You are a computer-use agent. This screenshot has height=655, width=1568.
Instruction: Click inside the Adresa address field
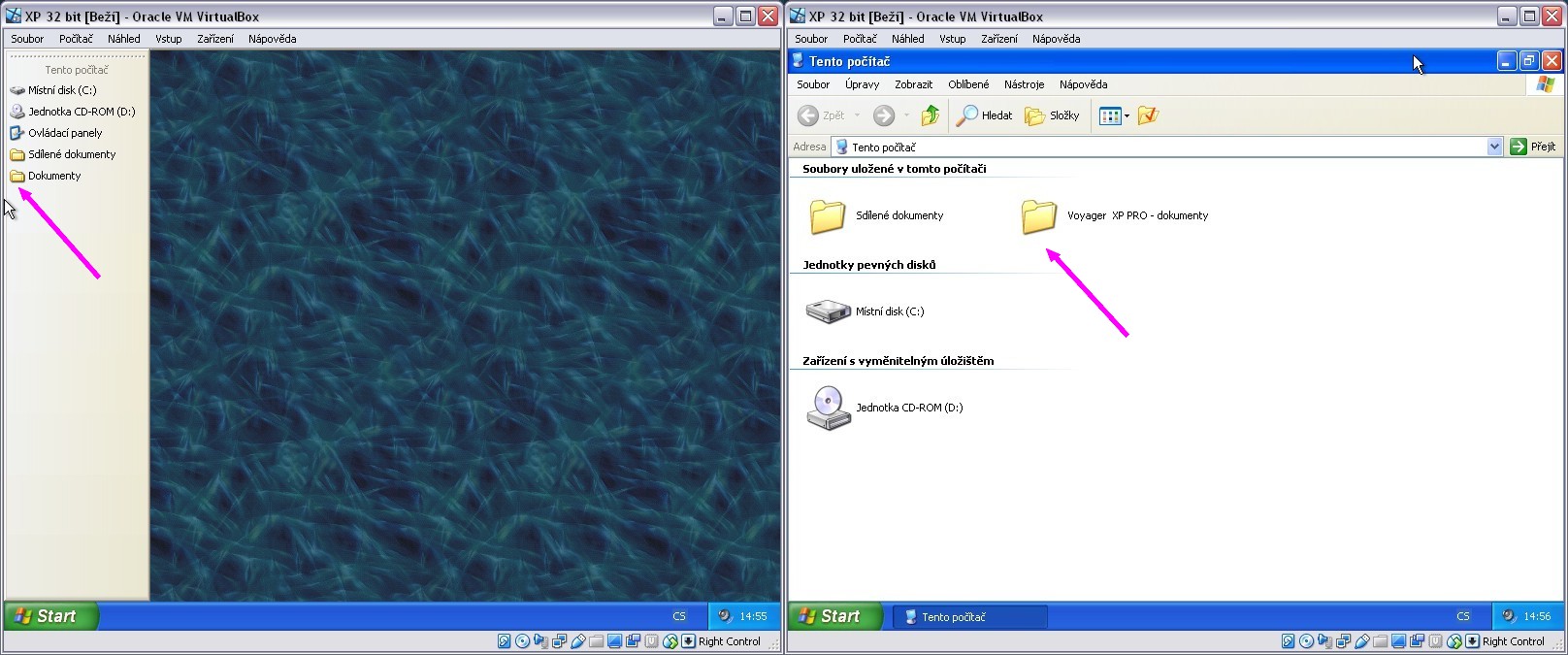pos(1164,147)
